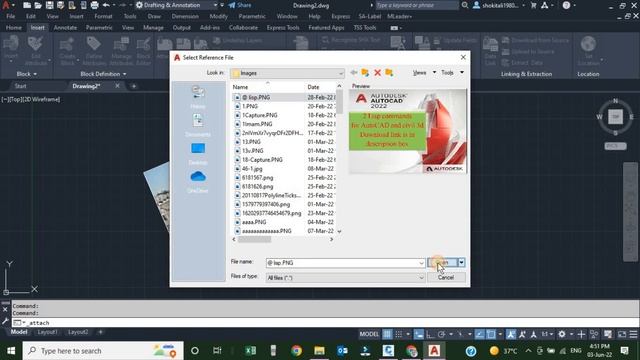Toggle dynamic input in status bar
This screenshot has width=640, height=360.
[x=419, y=334]
